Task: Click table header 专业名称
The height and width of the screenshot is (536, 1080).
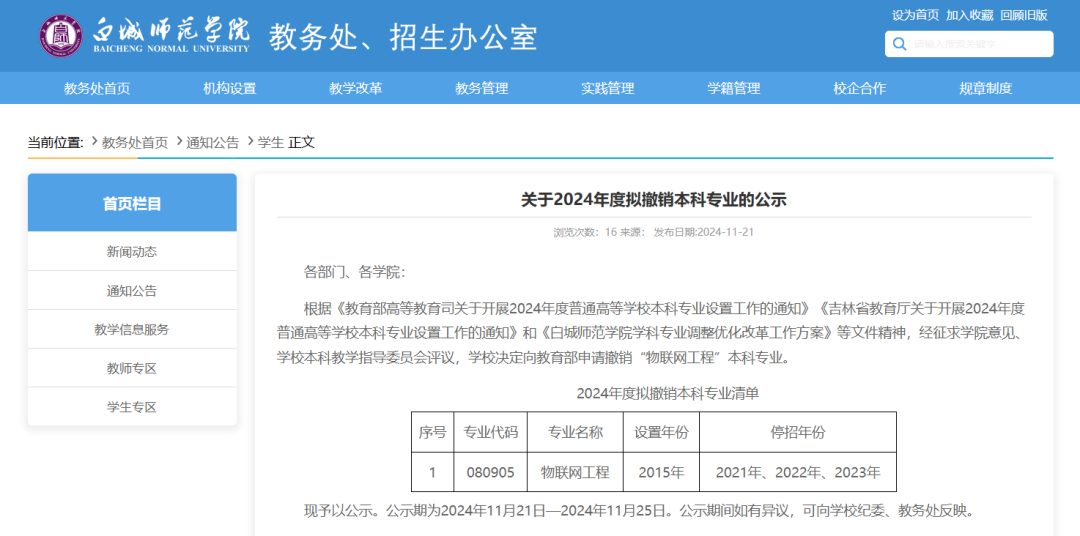Action: coord(575,432)
